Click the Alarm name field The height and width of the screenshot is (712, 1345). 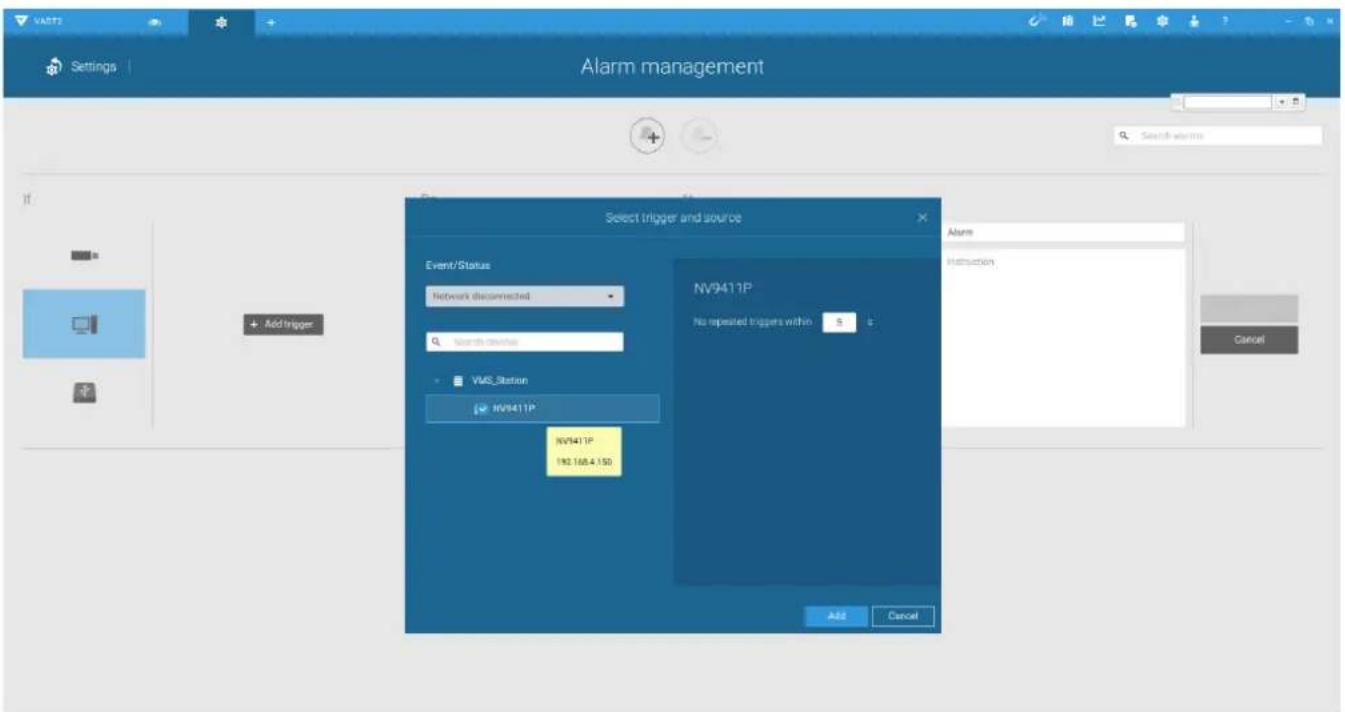tap(1063, 232)
